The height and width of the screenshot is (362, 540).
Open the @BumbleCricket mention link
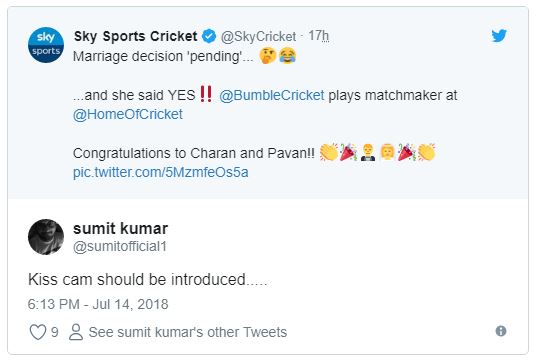click(272, 95)
